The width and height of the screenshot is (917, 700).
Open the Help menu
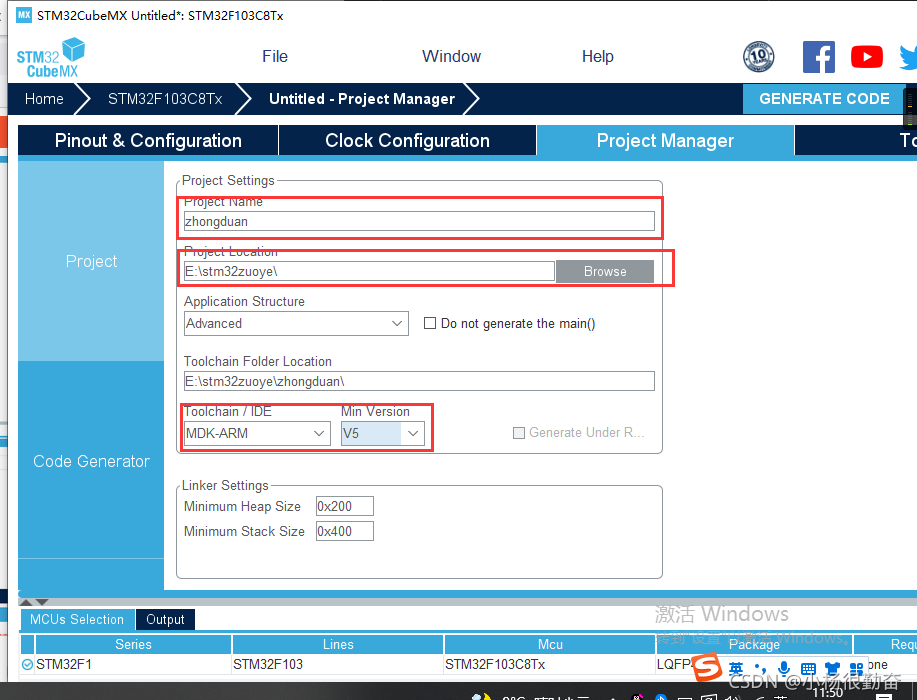598,56
